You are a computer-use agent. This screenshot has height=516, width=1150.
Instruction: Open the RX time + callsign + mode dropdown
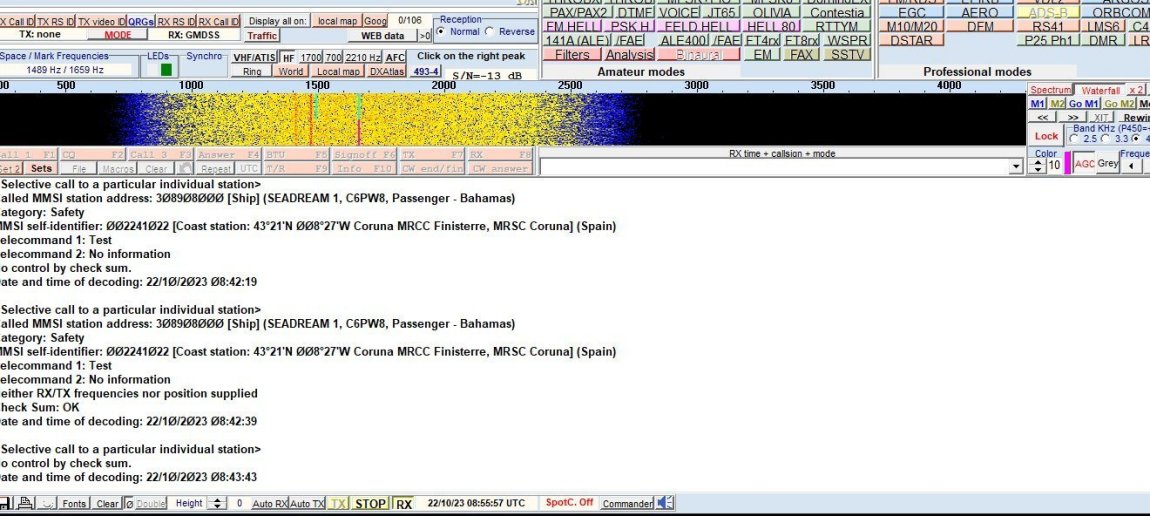(x=1016, y=167)
